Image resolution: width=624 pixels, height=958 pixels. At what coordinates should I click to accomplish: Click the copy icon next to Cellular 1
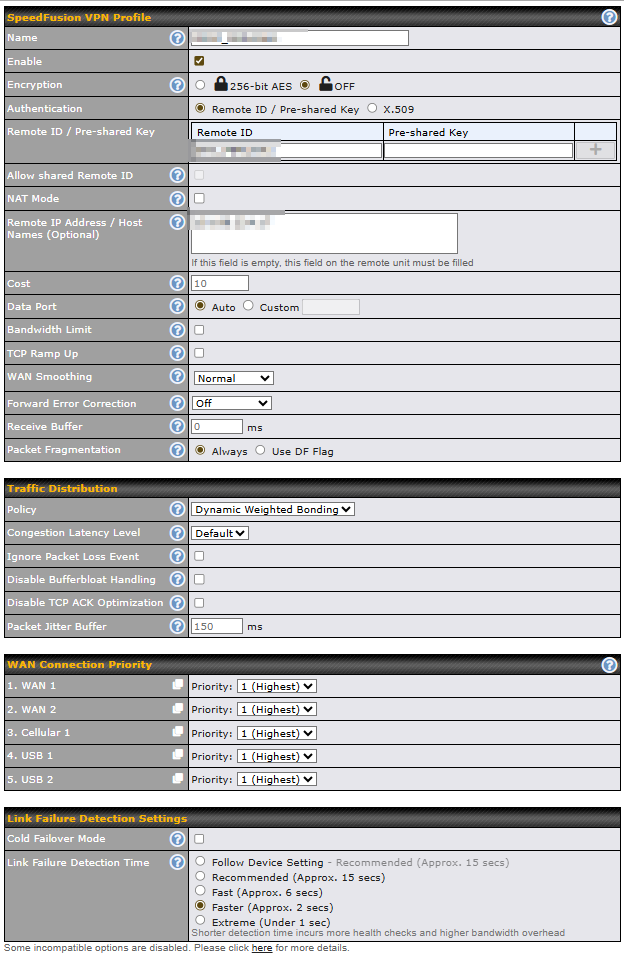(x=177, y=732)
